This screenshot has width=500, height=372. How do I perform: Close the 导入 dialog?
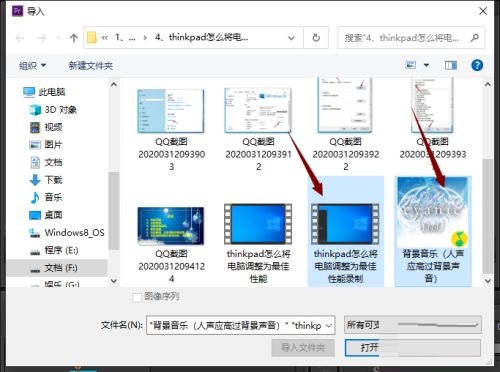click(483, 11)
